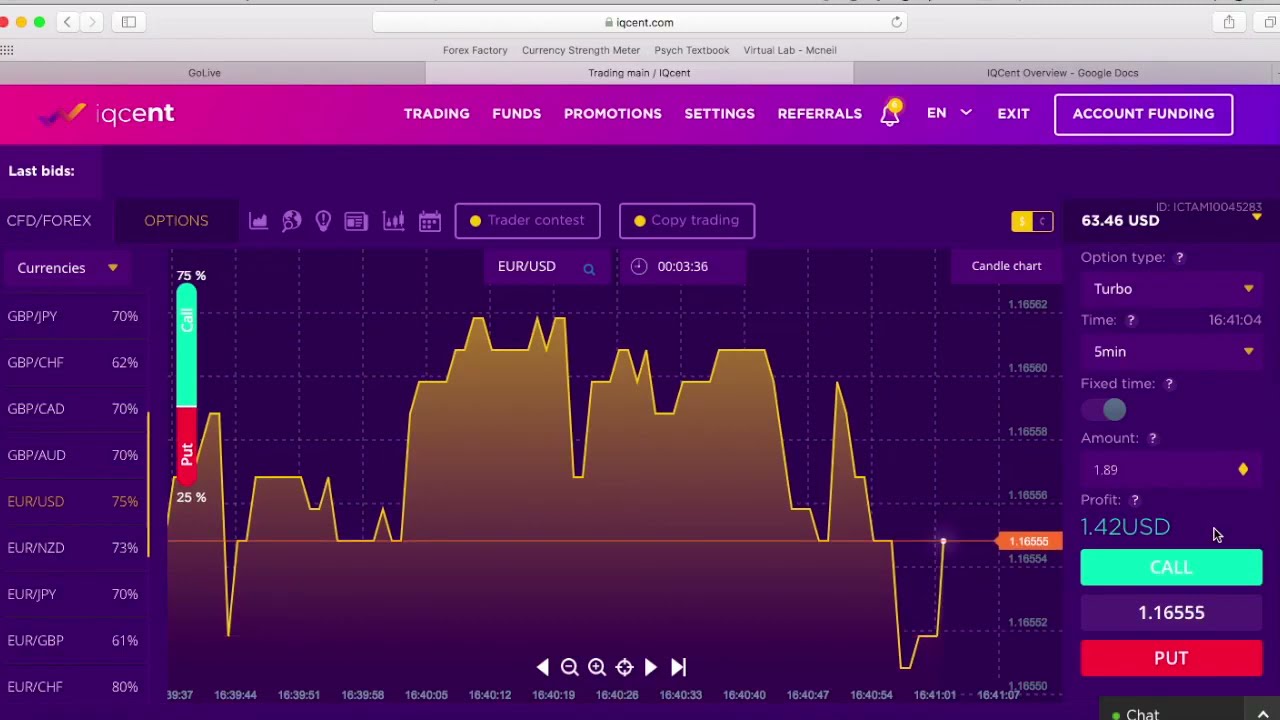Screen dimensions: 1280x720
Task: Click the Call/Put sentiment bar
Action: tap(186, 386)
